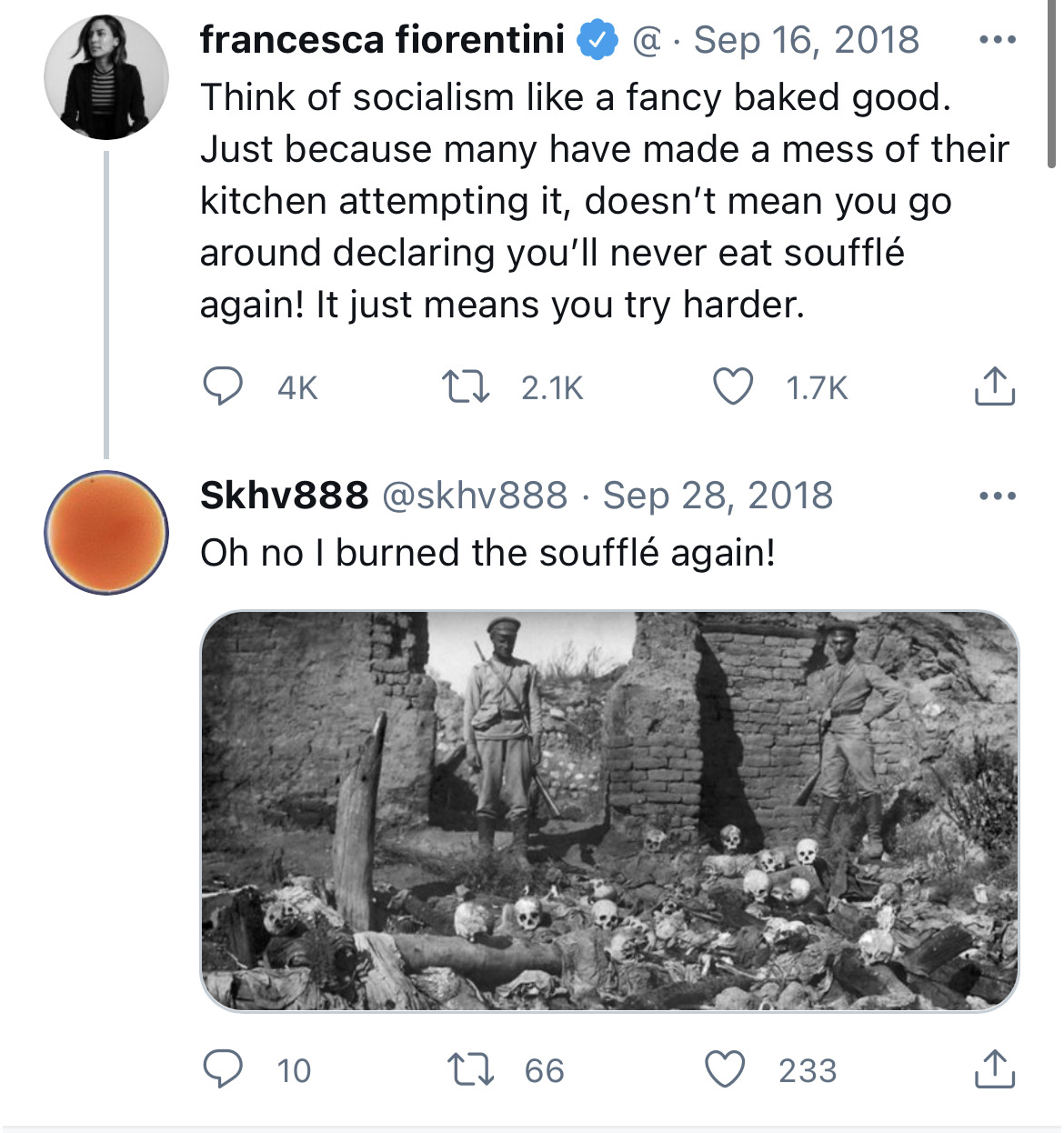Image resolution: width=1064 pixels, height=1133 pixels.
Task: Open francesca fiorentini's profile picture
Action: (106, 77)
